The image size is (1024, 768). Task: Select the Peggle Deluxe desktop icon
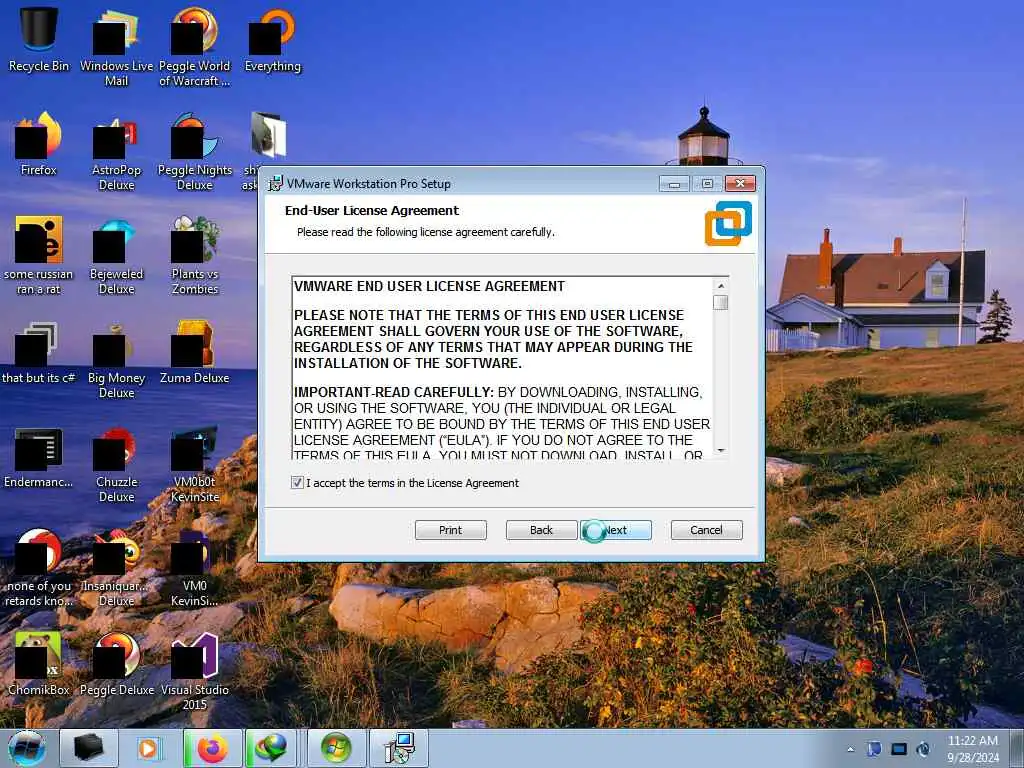(116, 665)
